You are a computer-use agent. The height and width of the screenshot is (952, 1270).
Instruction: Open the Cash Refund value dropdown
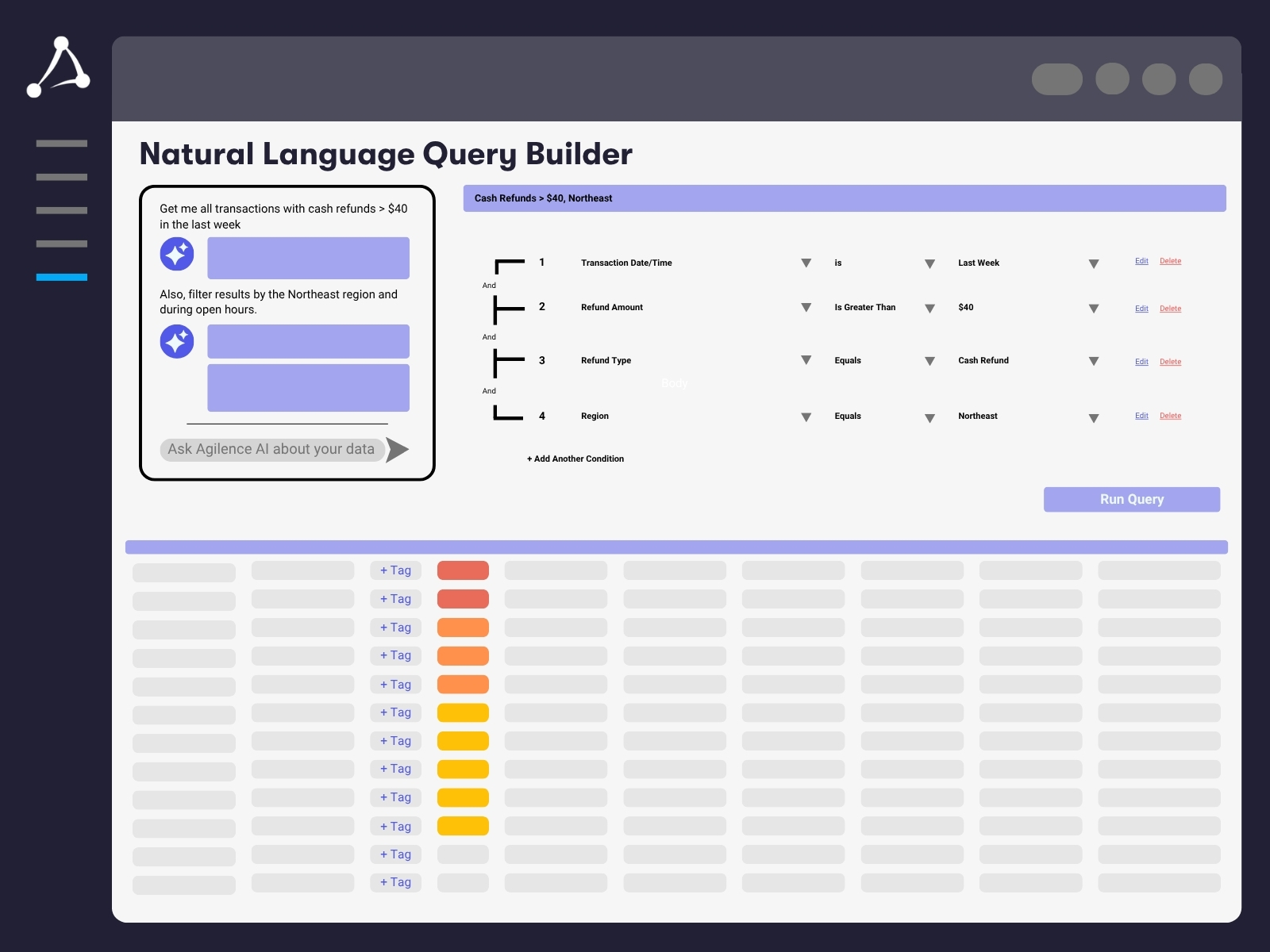[x=1093, y=362]
